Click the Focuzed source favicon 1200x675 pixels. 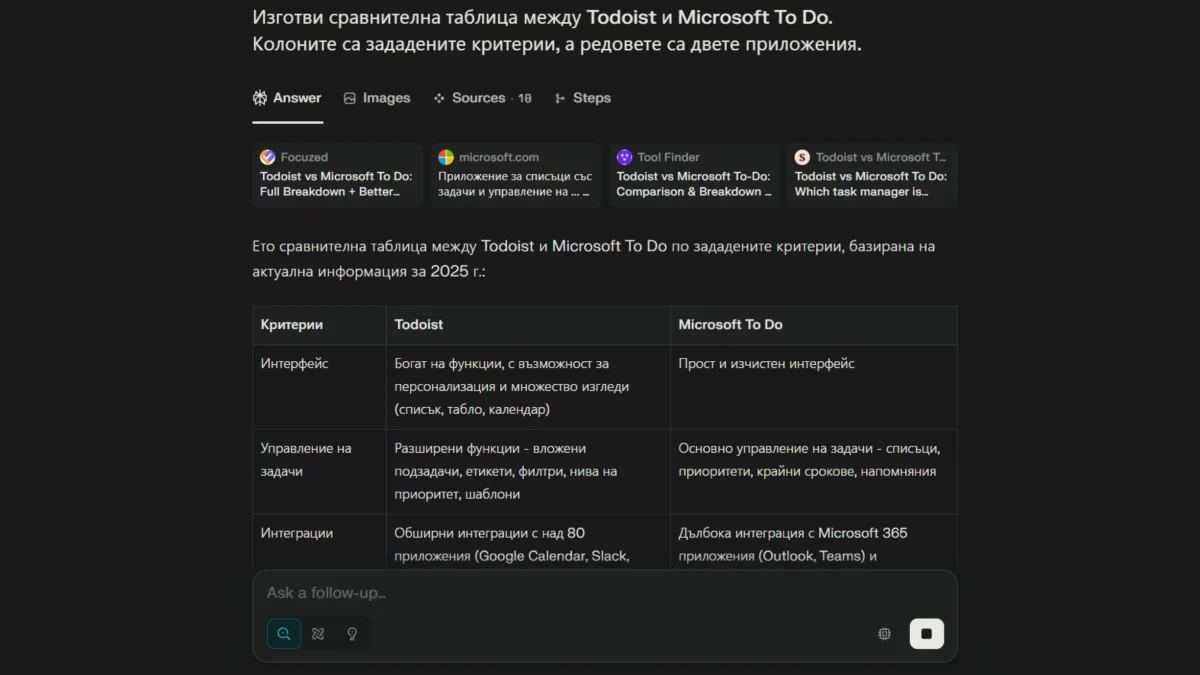(x=267, y=157)
